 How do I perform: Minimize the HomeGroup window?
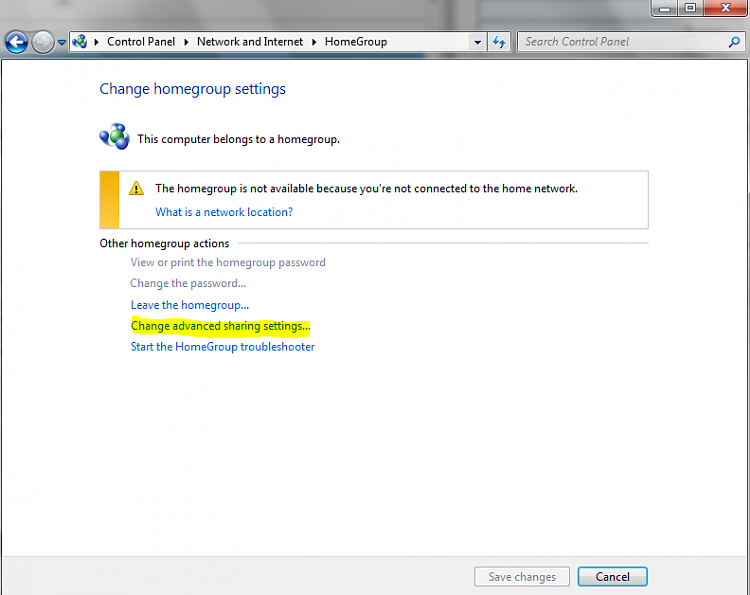tap(664, 8)
